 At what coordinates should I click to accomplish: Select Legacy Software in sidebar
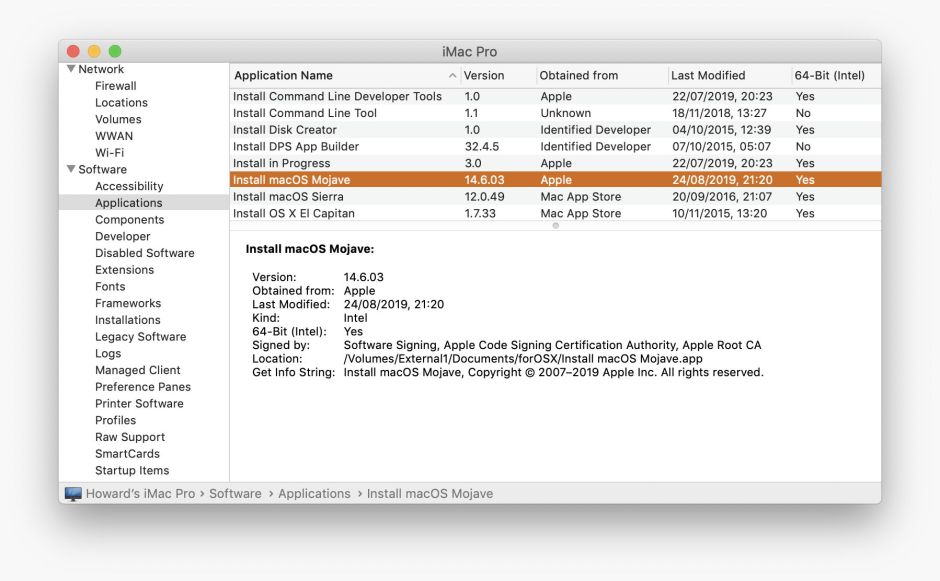[140, 337]
